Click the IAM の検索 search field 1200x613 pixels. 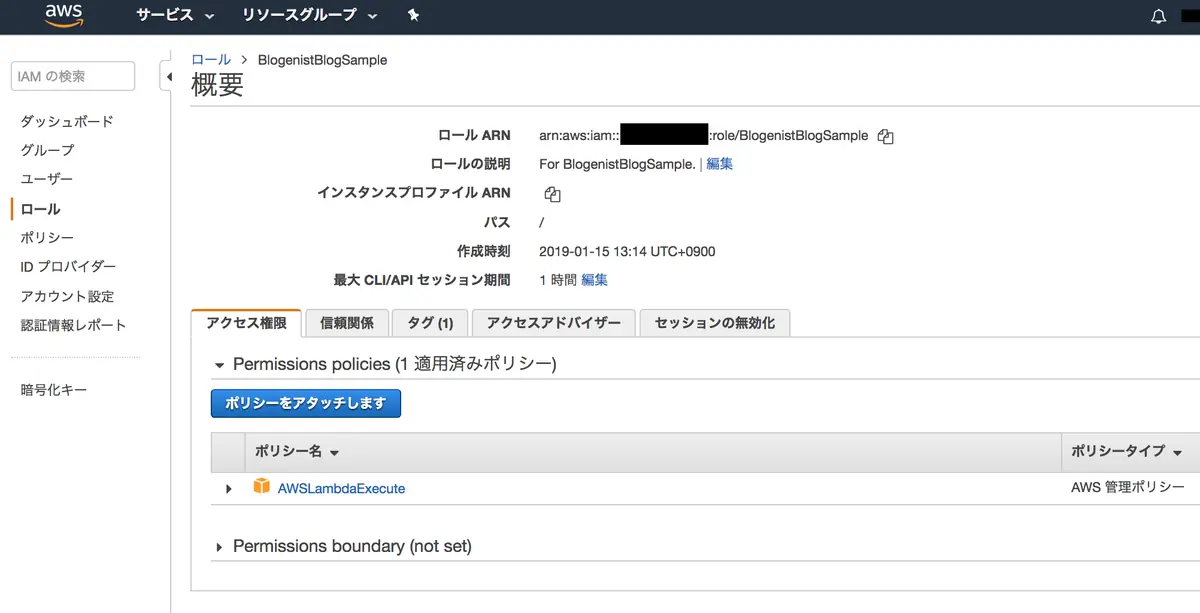click(72, 76)
